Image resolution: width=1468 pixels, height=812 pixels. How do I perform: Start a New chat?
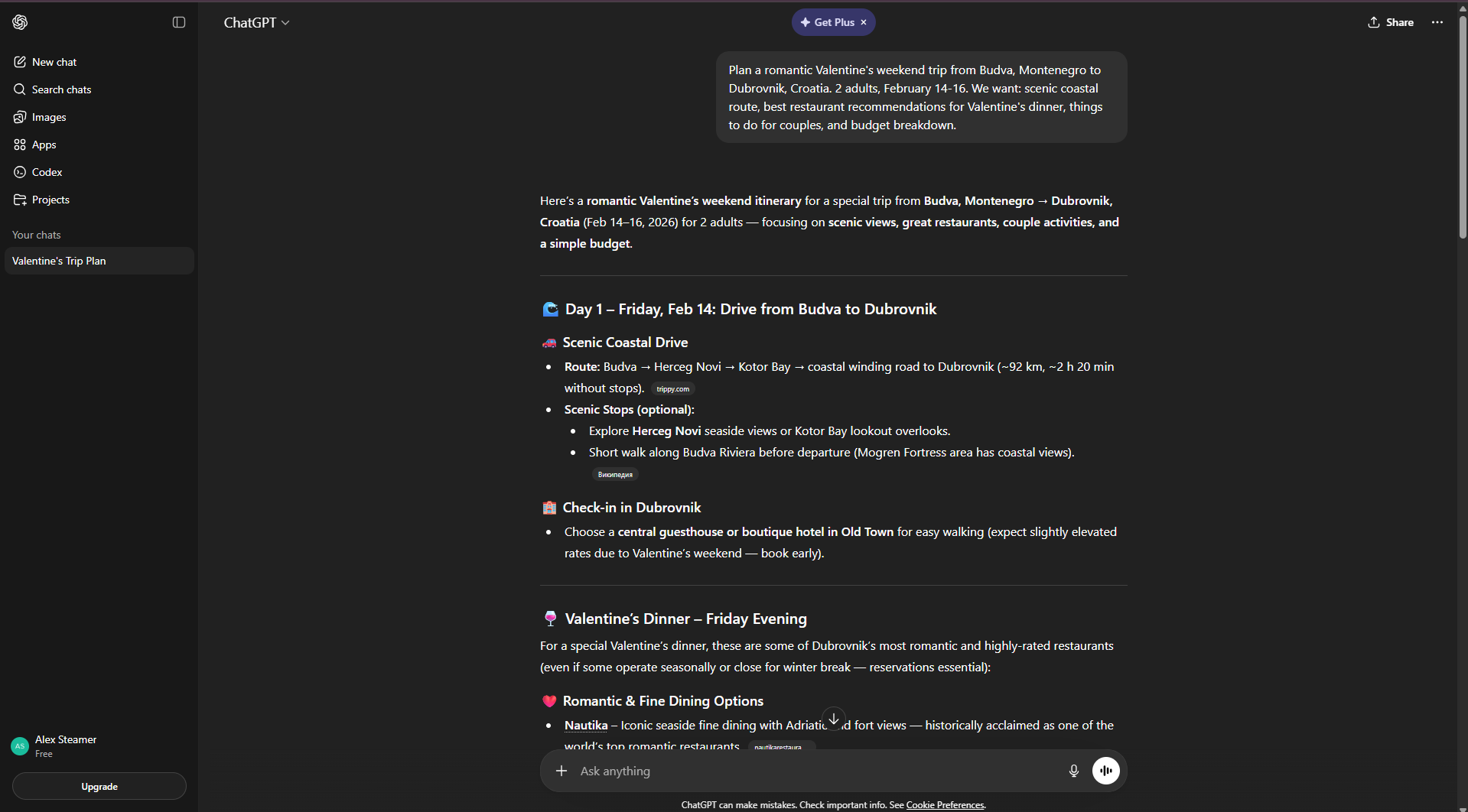[x=54, y=62]
